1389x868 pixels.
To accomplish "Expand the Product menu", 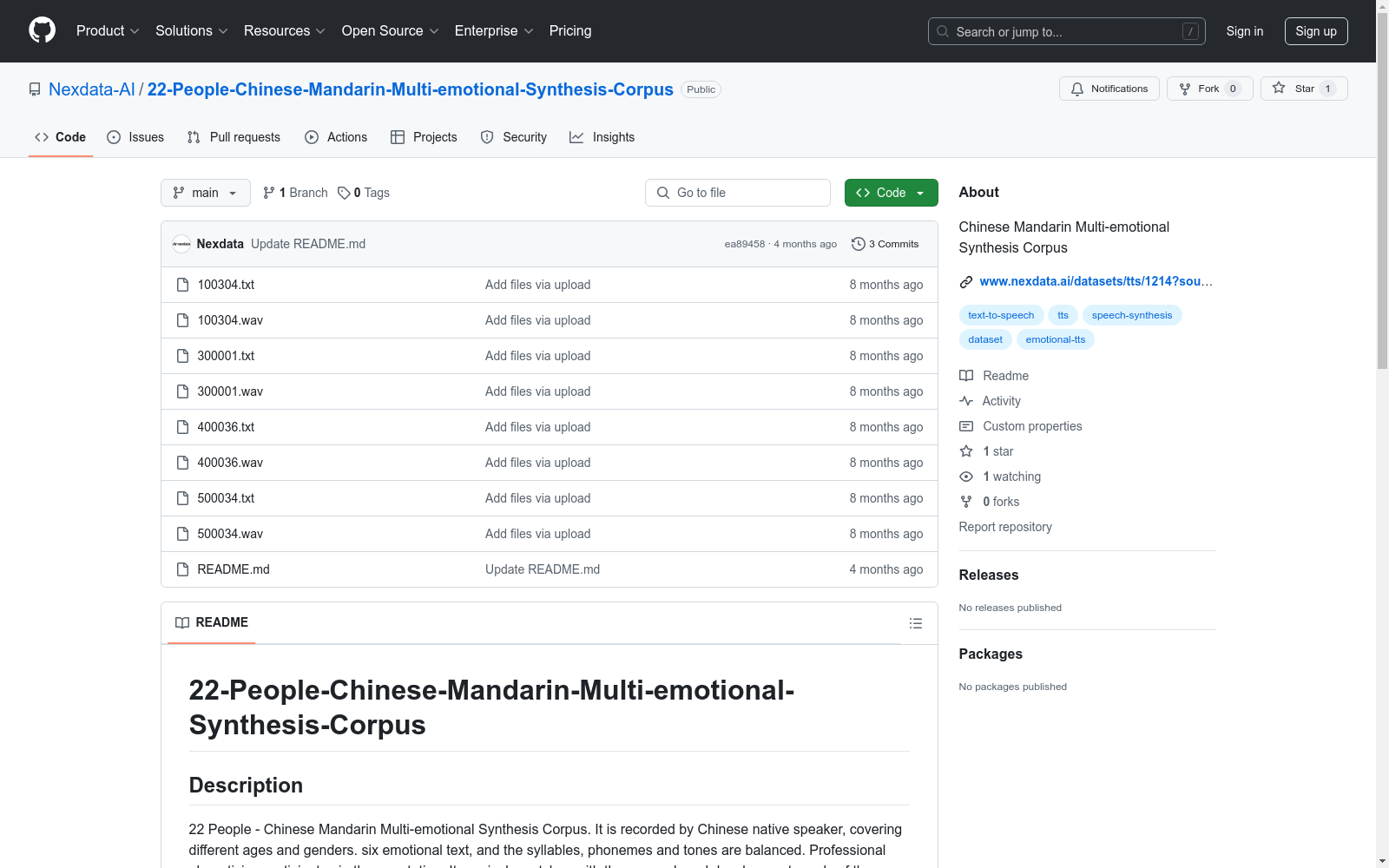I will (x=108, y=30).
